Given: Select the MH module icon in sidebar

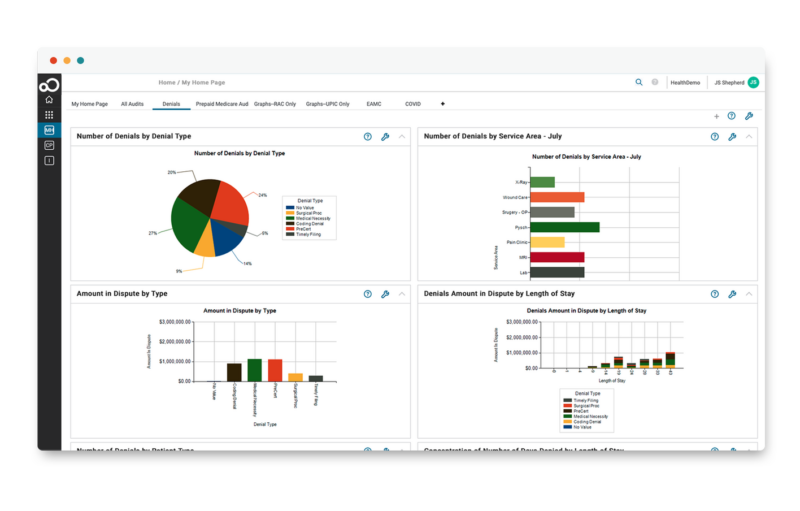Looking at the screenshot, I should pyautogui.click(x=49, y=130).
